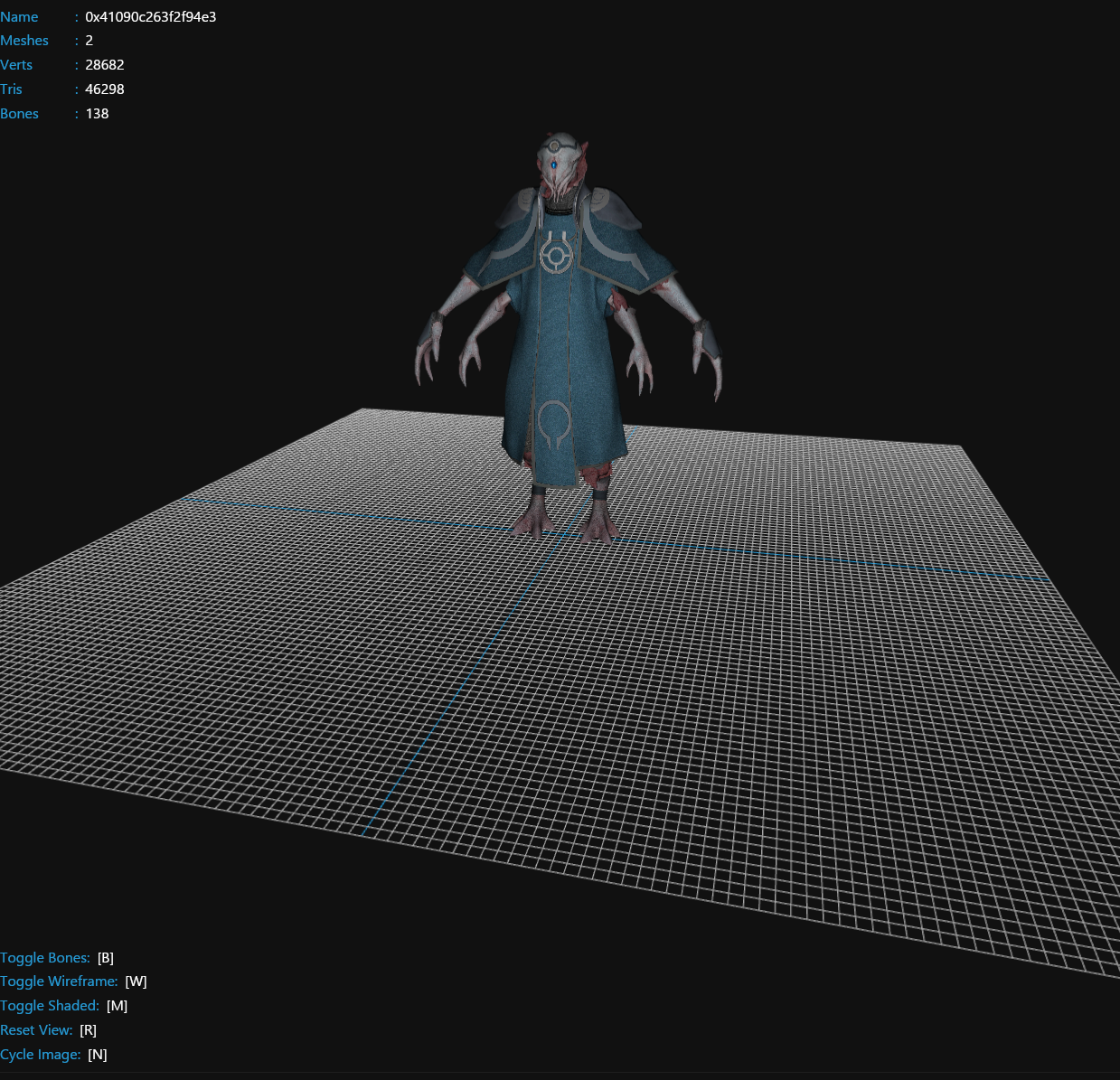Click the 'Meshes' label
The width and height of the screenshot is (1120, 1080).
pyautogui.click(x=24, y=41)
